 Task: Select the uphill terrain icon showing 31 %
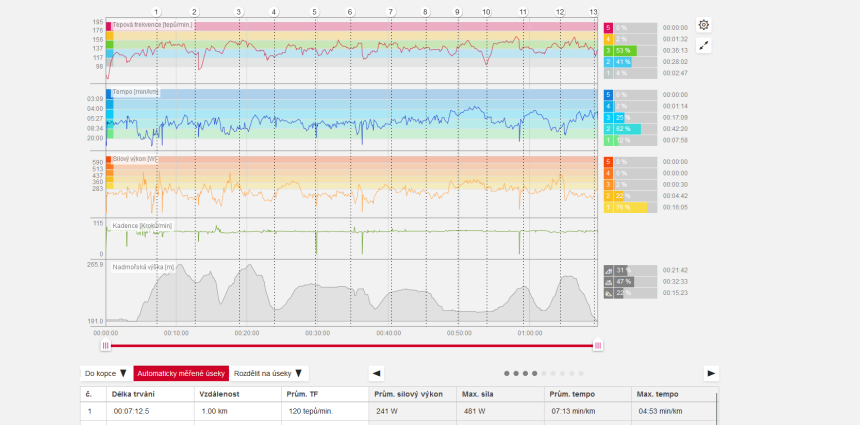608,270
